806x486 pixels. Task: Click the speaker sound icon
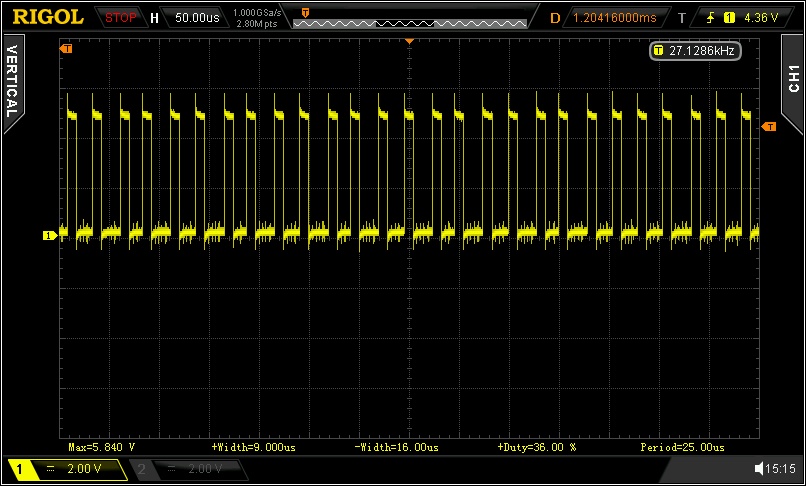(761, 468)
